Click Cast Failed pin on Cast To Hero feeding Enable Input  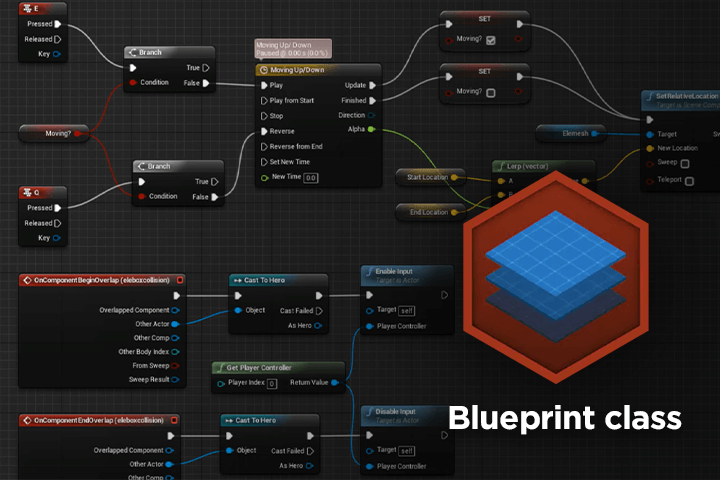coord(319,311)
